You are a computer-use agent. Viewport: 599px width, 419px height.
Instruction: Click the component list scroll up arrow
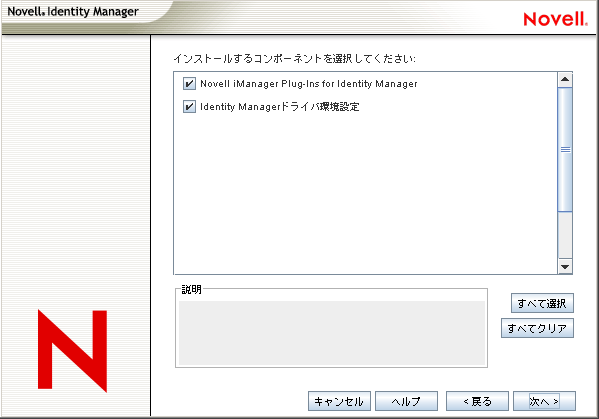(565, 80)
